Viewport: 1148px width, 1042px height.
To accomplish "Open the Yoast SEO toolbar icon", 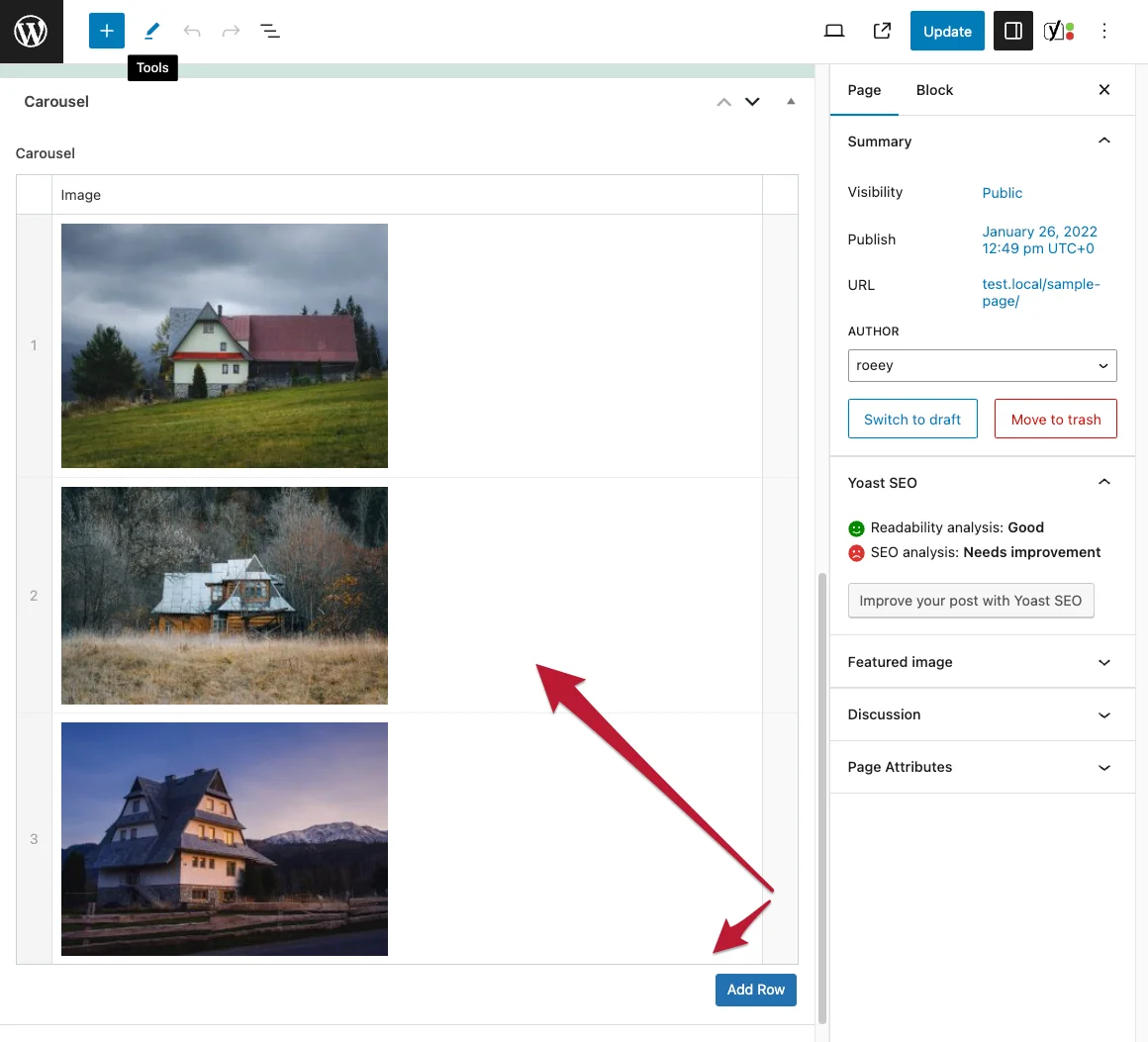I will [x=1059, y=31].
